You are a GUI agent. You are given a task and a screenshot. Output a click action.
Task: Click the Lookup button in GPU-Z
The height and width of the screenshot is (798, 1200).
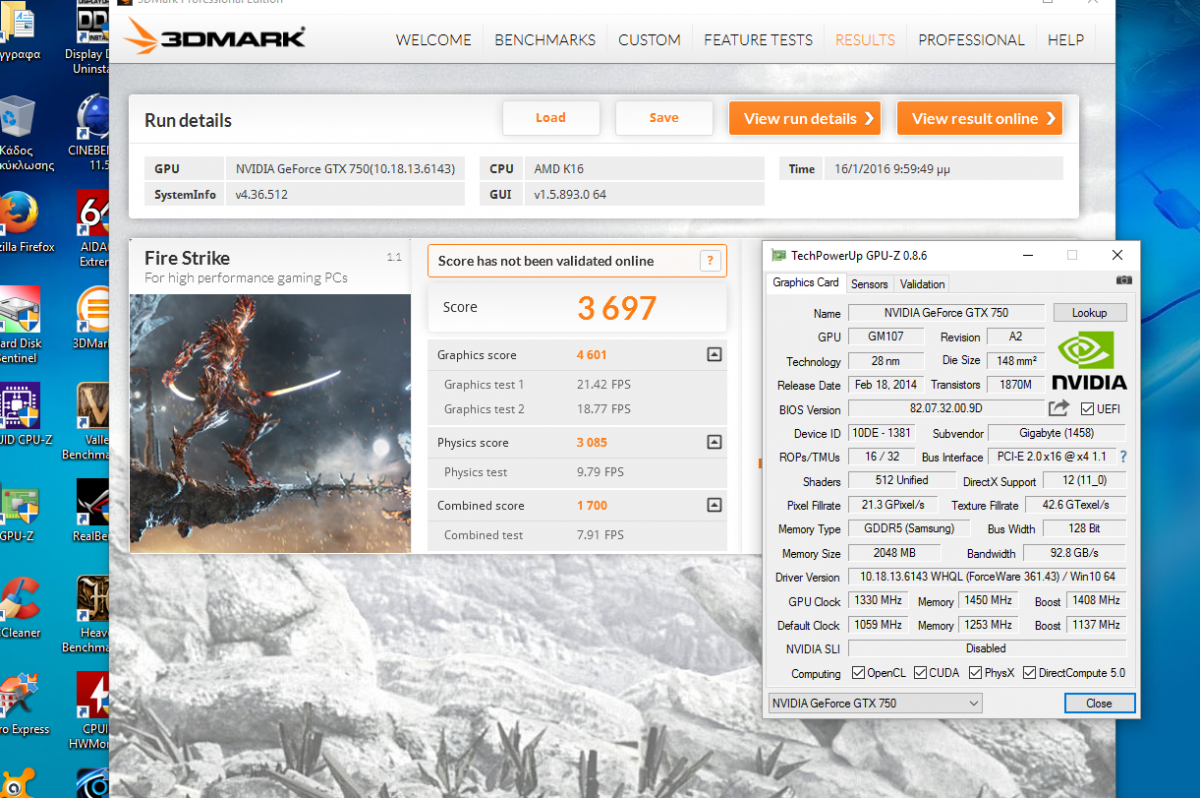[x=1090, y=313]
